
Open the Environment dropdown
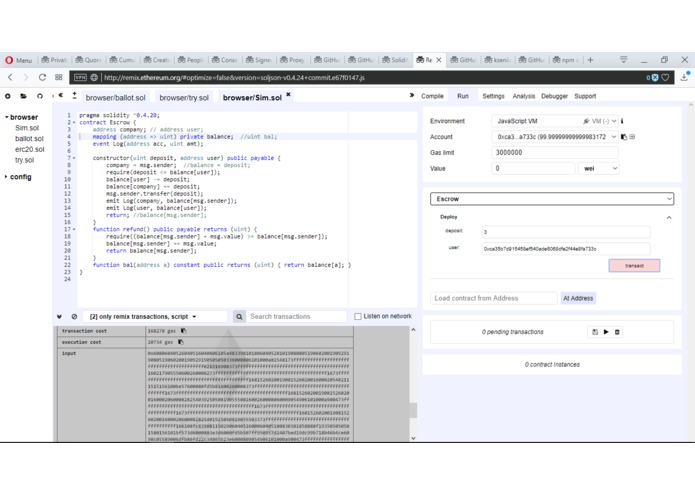point(554,121)
